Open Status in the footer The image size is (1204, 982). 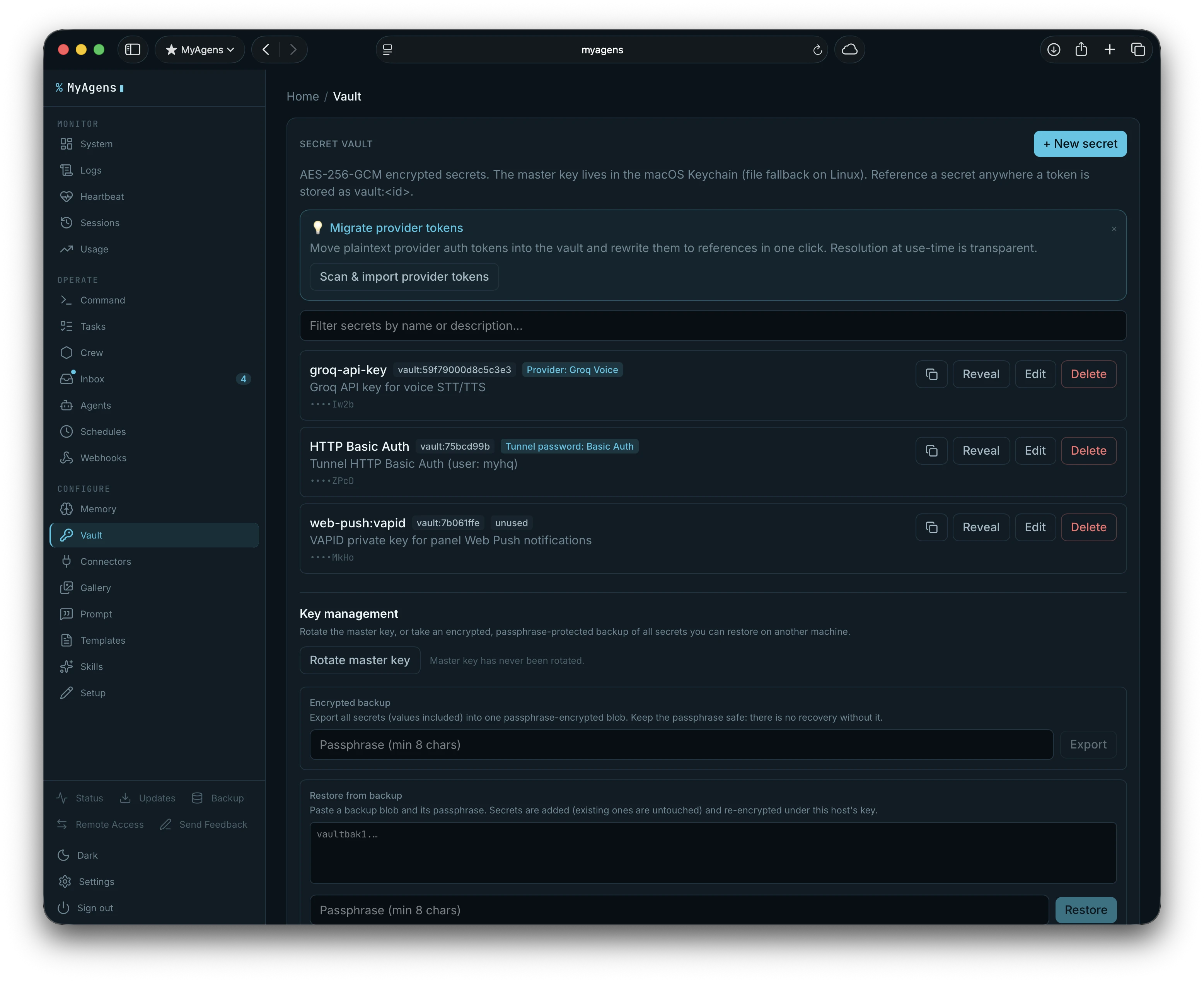80,798
